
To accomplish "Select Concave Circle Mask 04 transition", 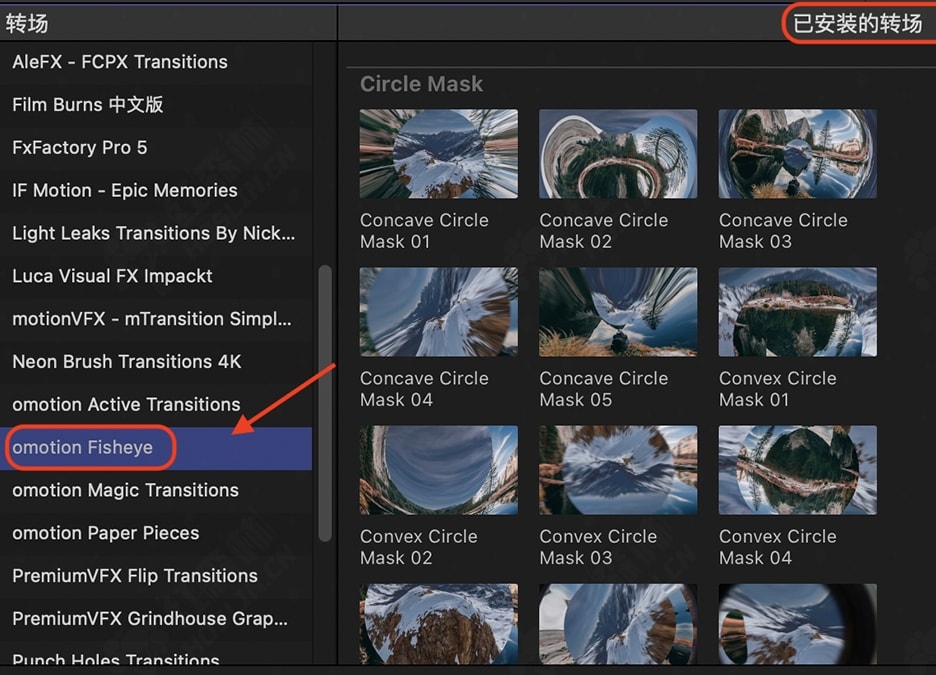I will pyautogui.click(x=438, y=312).
